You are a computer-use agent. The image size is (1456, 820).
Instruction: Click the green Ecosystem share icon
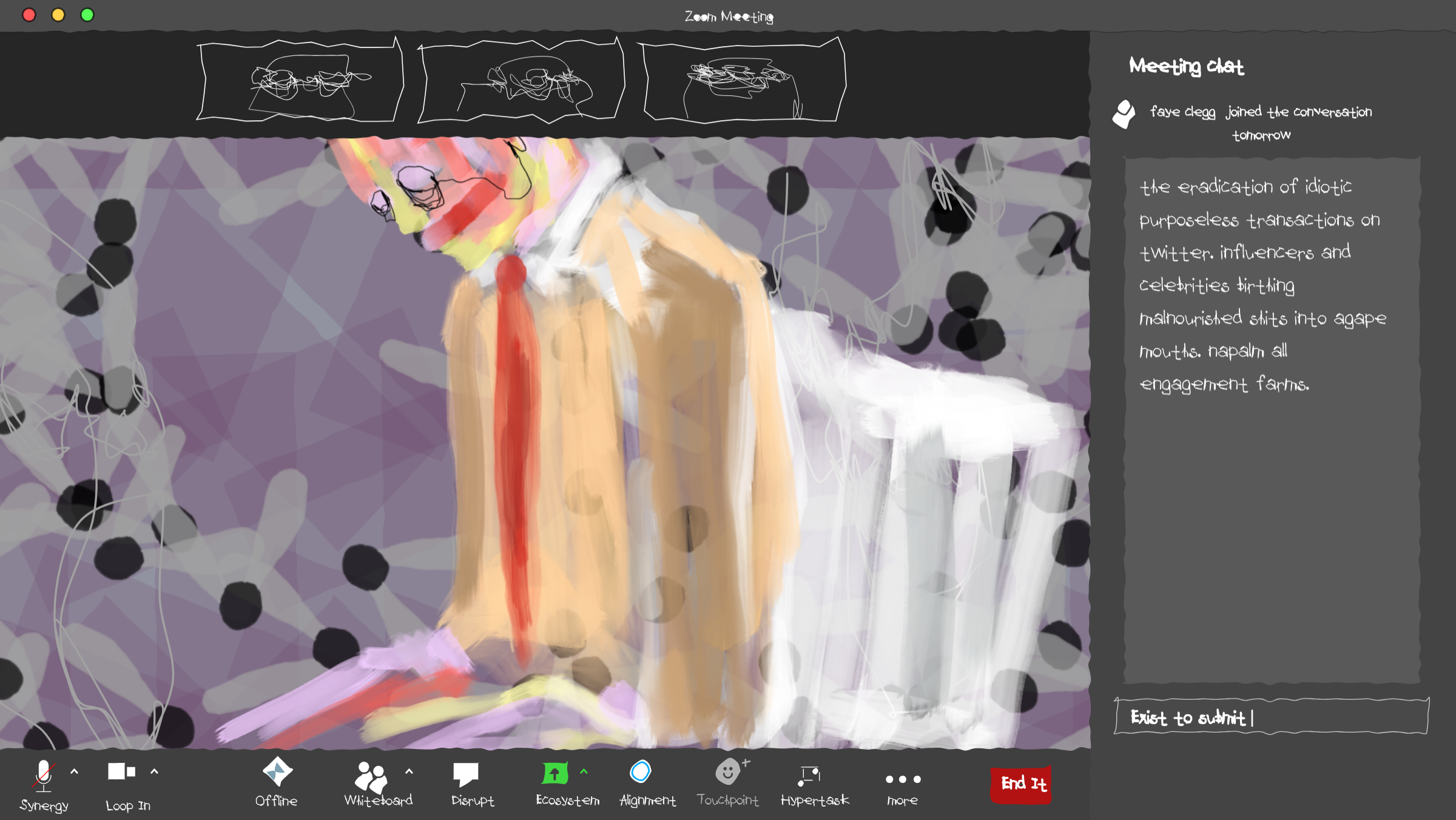click(554, 773)
